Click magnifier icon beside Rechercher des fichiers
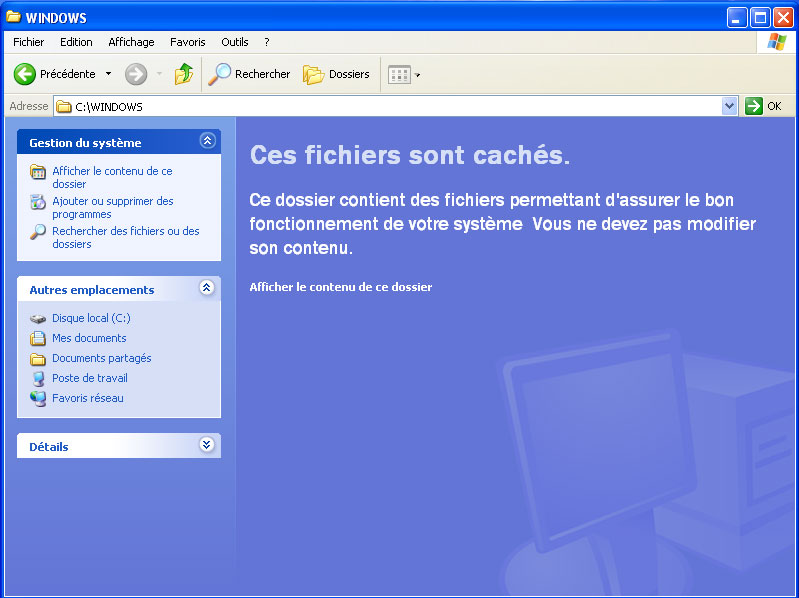This screenshot has width=799, height=598. tap(38, 232)
